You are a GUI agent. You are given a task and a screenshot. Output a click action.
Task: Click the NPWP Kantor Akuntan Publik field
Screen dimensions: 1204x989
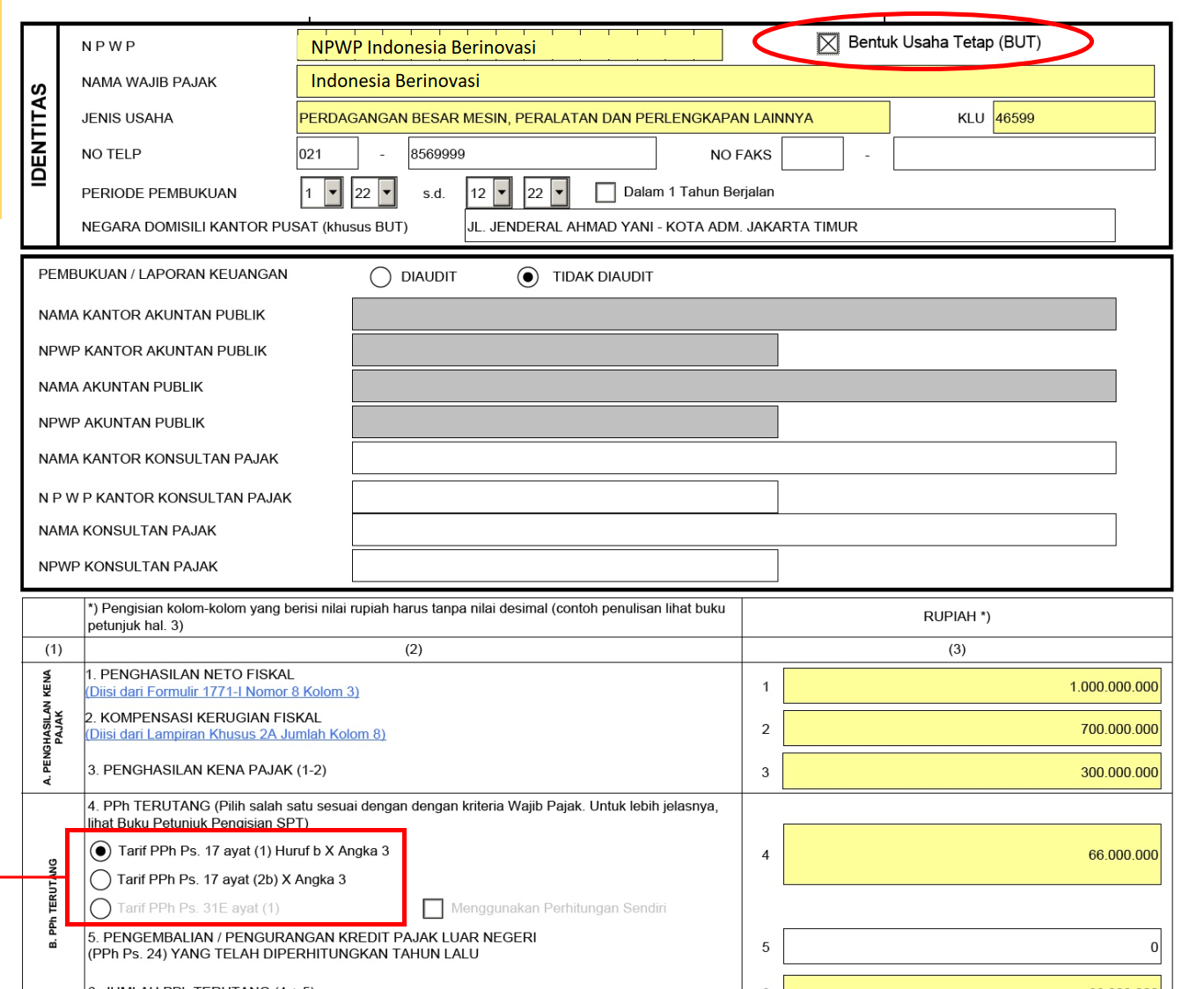pyautogui.click(x=565, y=349)
